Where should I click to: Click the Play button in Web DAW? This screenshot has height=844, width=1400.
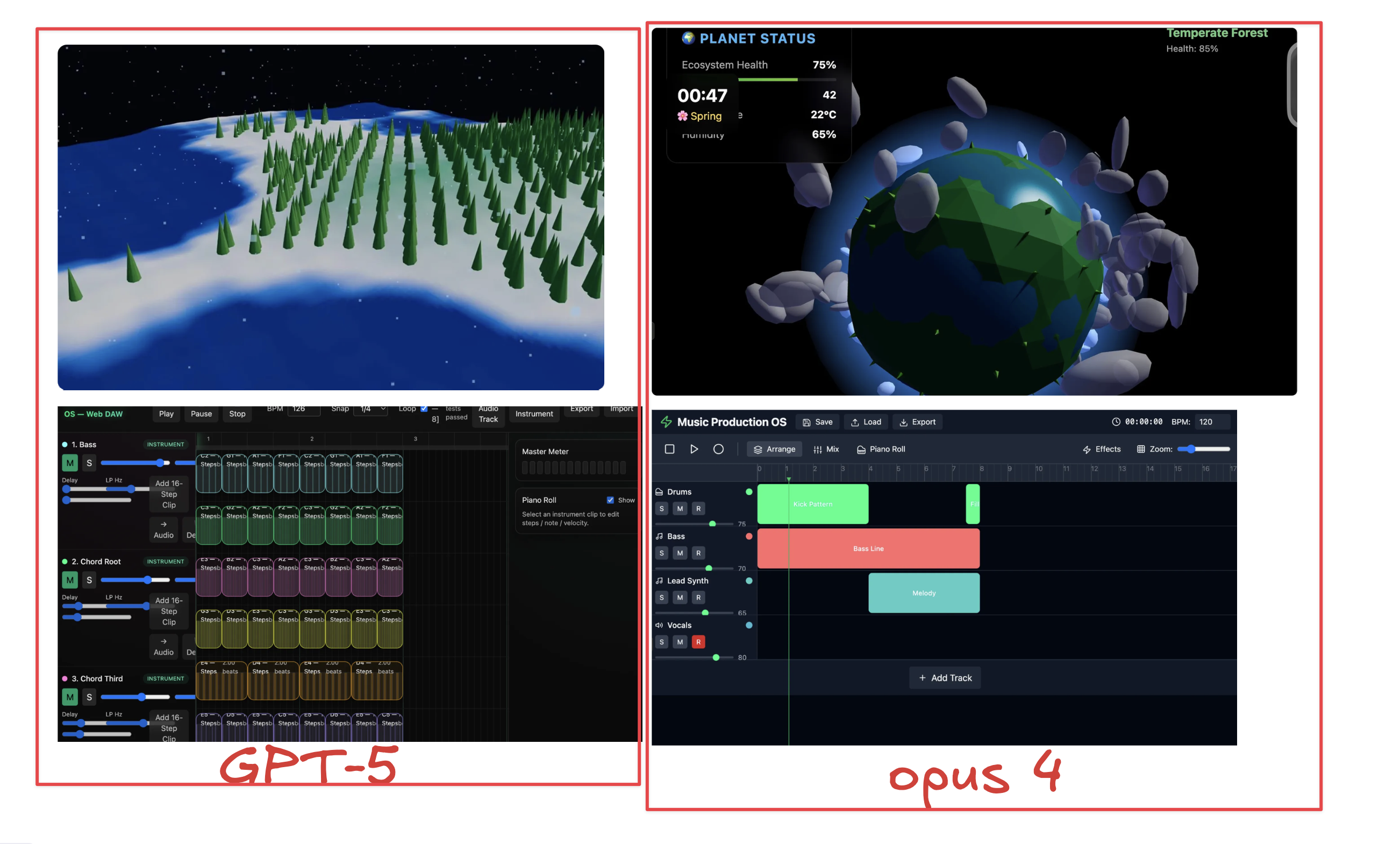(x=167, y=414)
